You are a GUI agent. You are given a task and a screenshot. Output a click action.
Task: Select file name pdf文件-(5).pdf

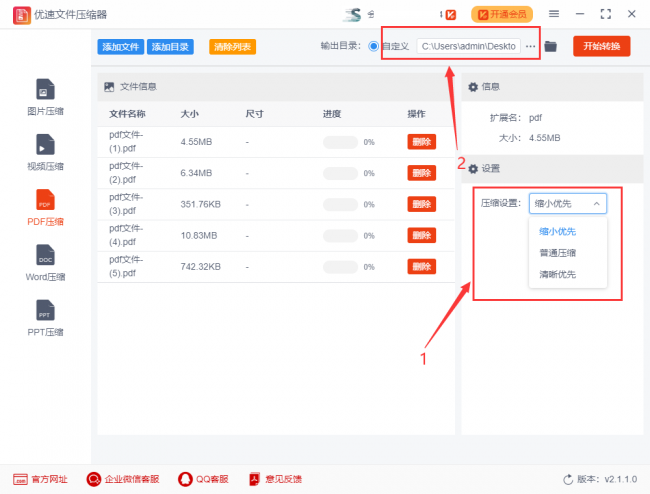126,266
